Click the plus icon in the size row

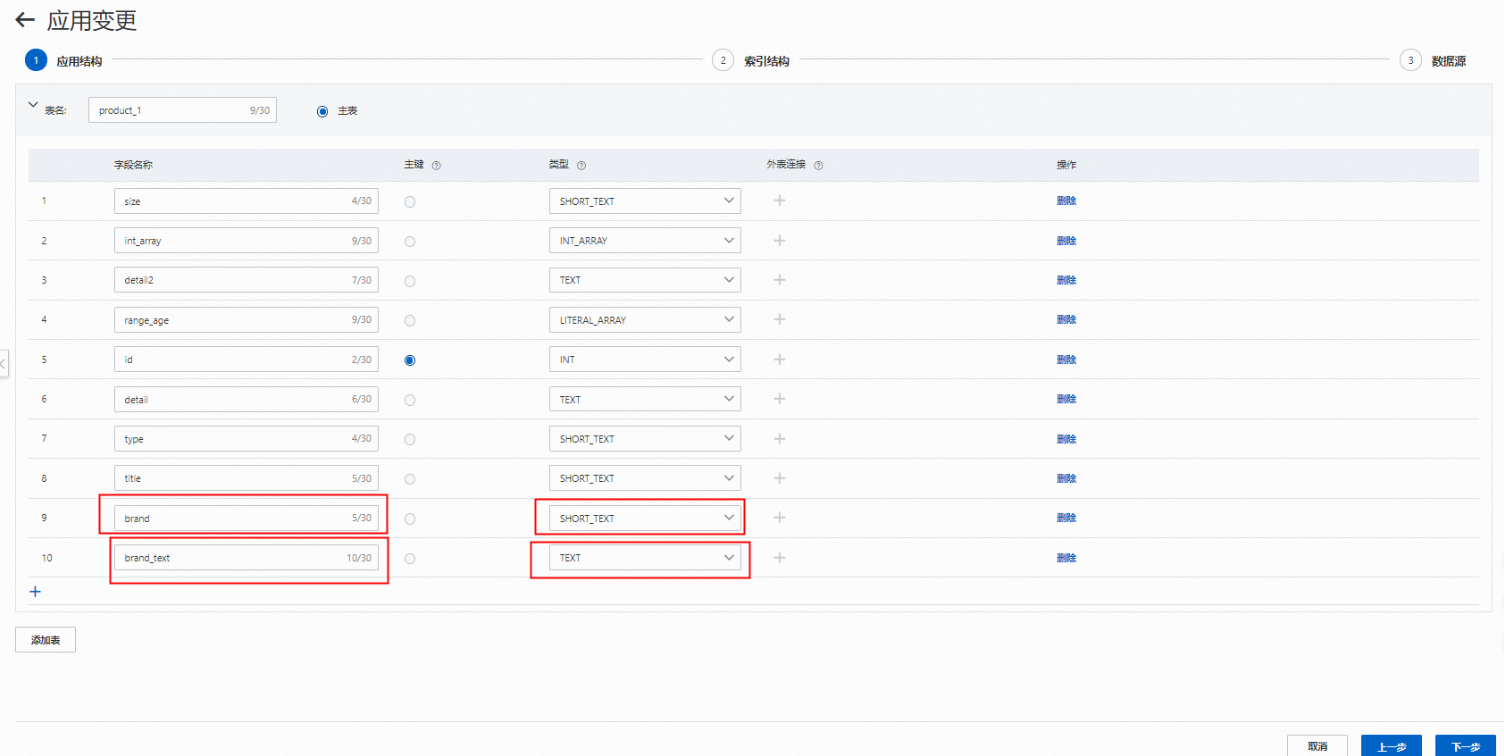pyautogui.click(x=780, y=201)
